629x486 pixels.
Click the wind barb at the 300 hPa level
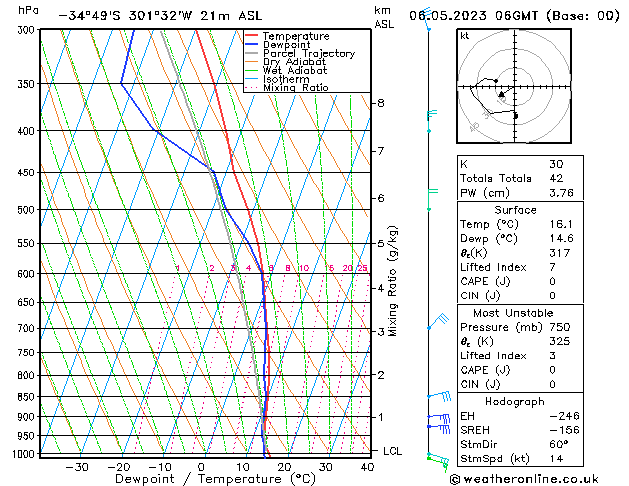point(427,19)
